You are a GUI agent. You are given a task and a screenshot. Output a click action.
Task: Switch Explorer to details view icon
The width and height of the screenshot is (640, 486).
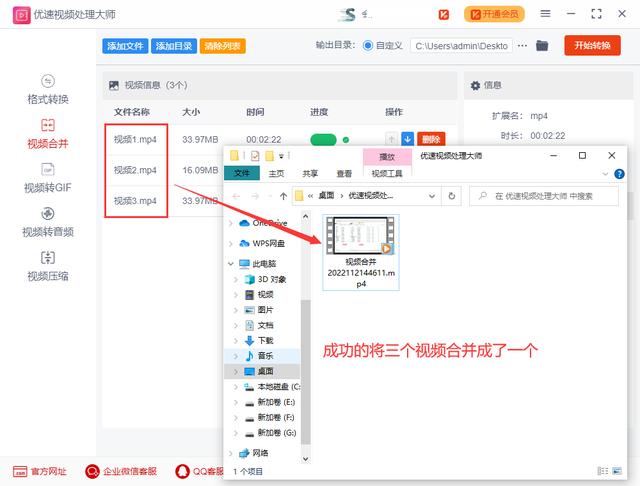tap(602, 471)
